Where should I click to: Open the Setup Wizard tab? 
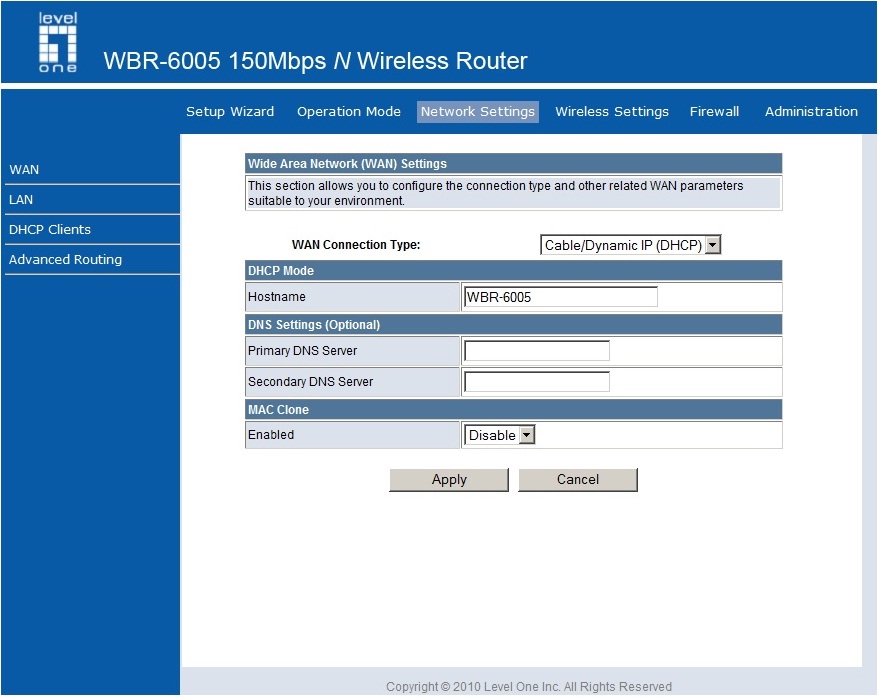tap(230, 112)
